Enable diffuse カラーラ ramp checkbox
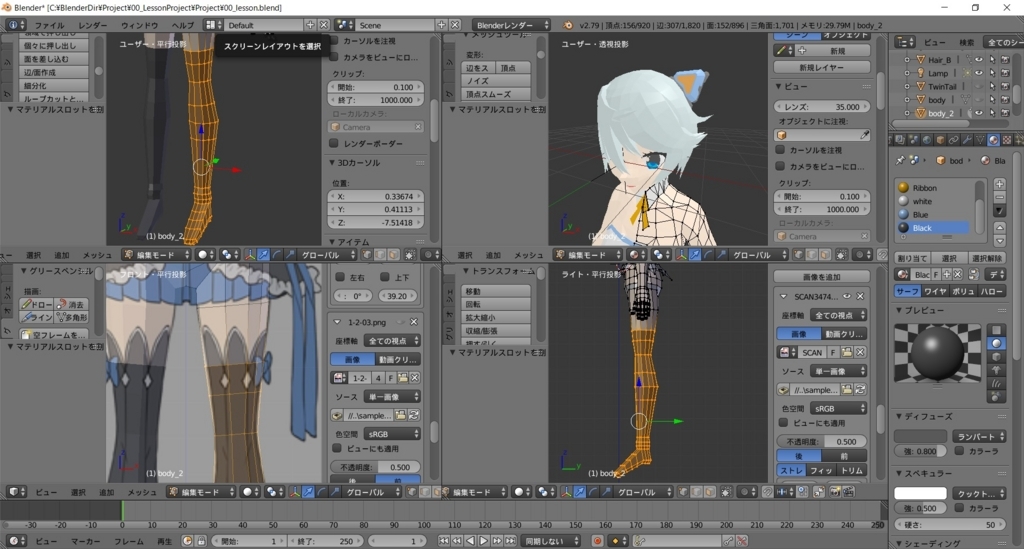 pos(959,450)
